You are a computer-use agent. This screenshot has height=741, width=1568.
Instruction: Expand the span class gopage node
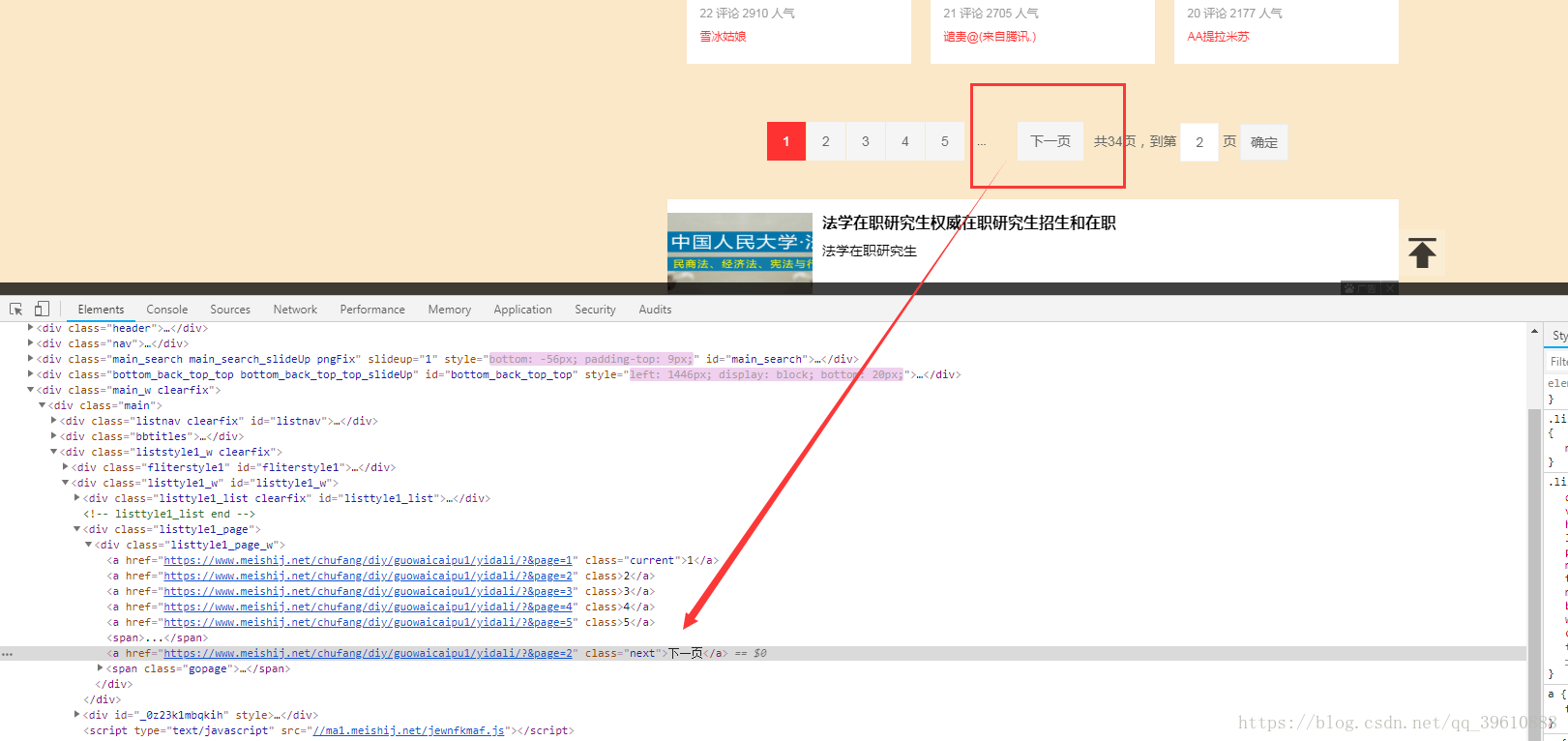point(100,668)
